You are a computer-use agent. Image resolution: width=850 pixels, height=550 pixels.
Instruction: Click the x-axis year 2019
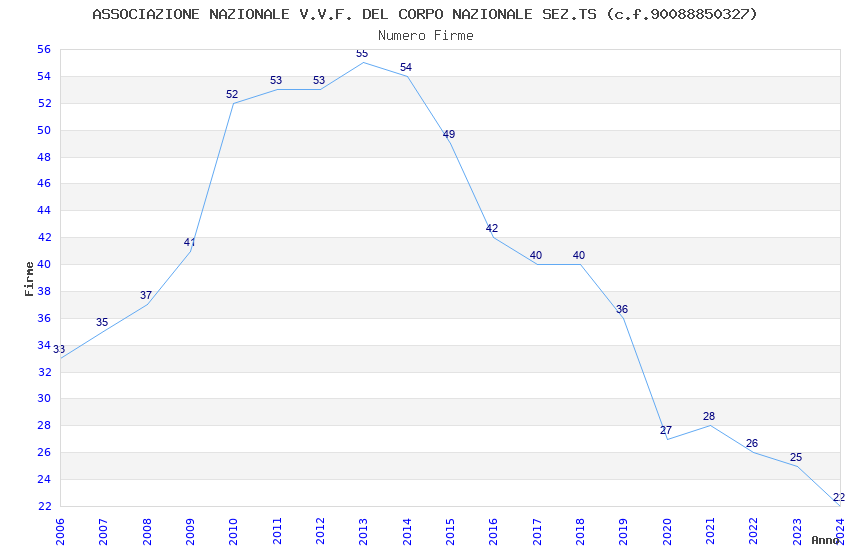623,532
